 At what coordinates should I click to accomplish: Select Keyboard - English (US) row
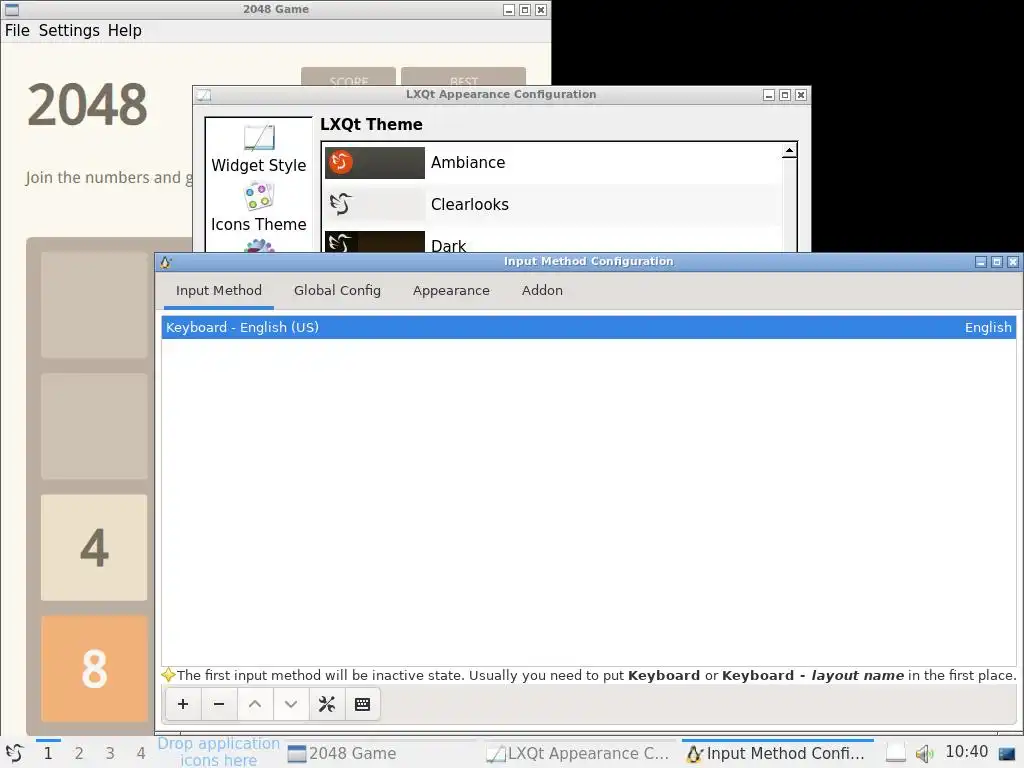[x=588, y=327]
